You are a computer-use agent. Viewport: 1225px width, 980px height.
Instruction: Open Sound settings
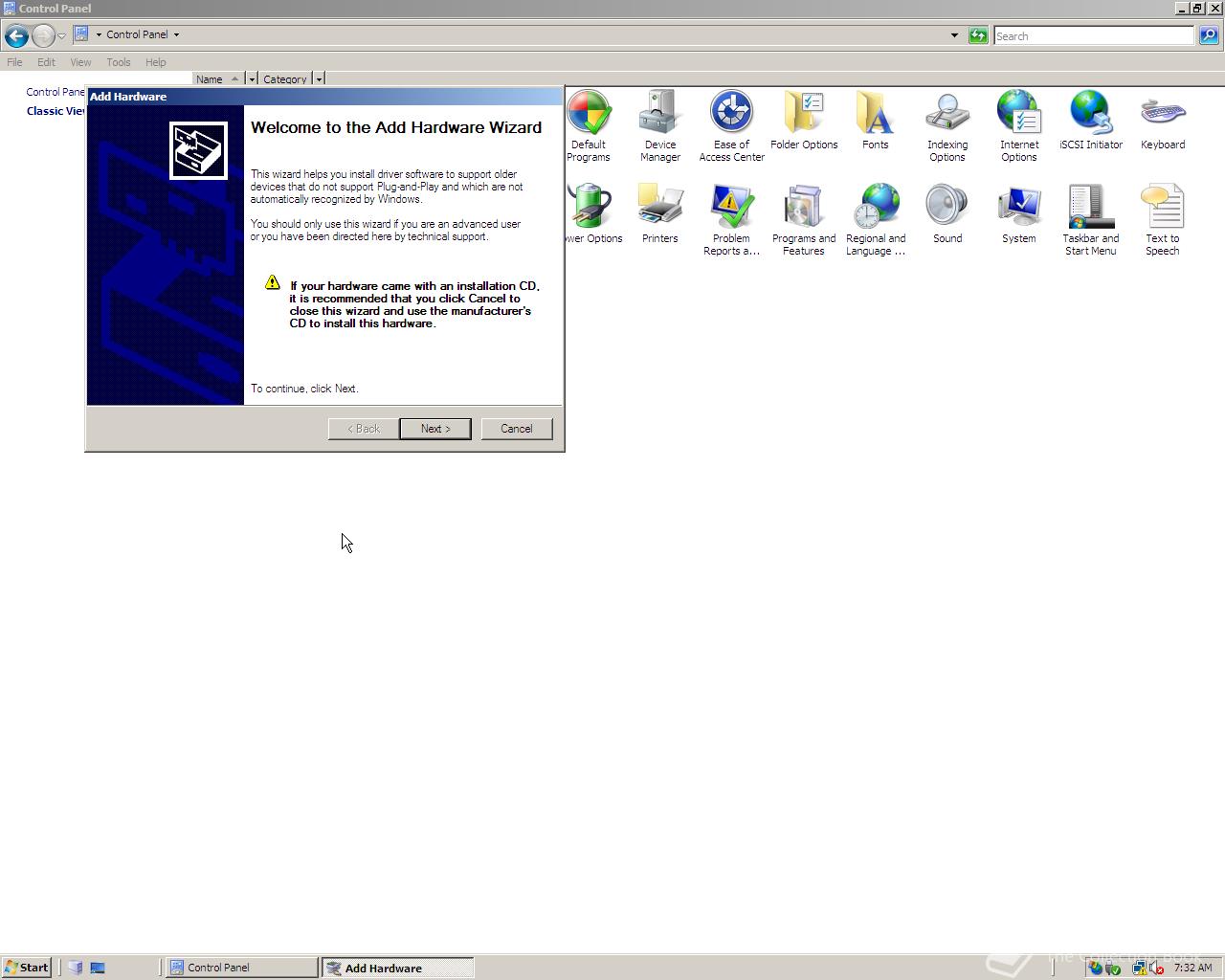947,214
